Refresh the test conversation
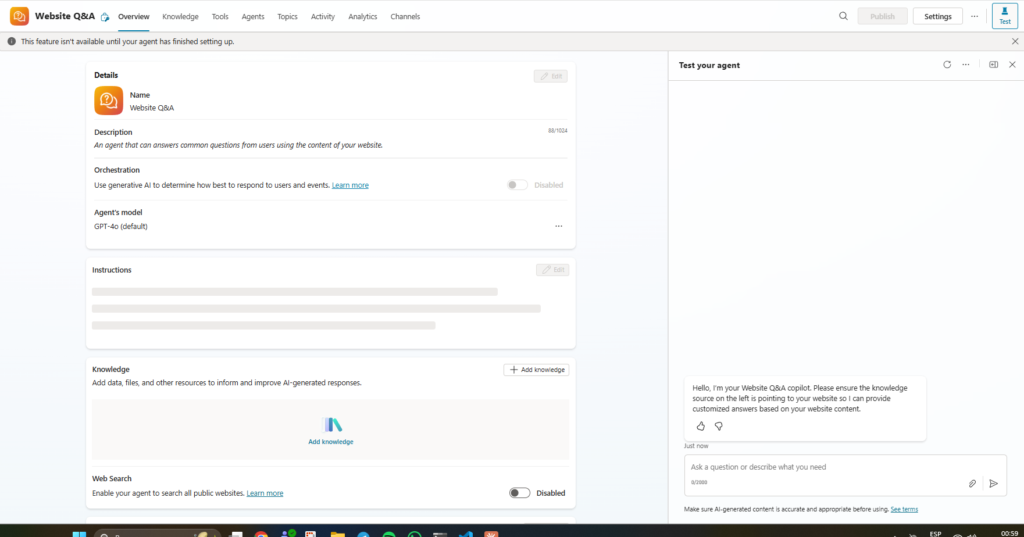Viewport: 1024px width, 537px height. point(947,65)
